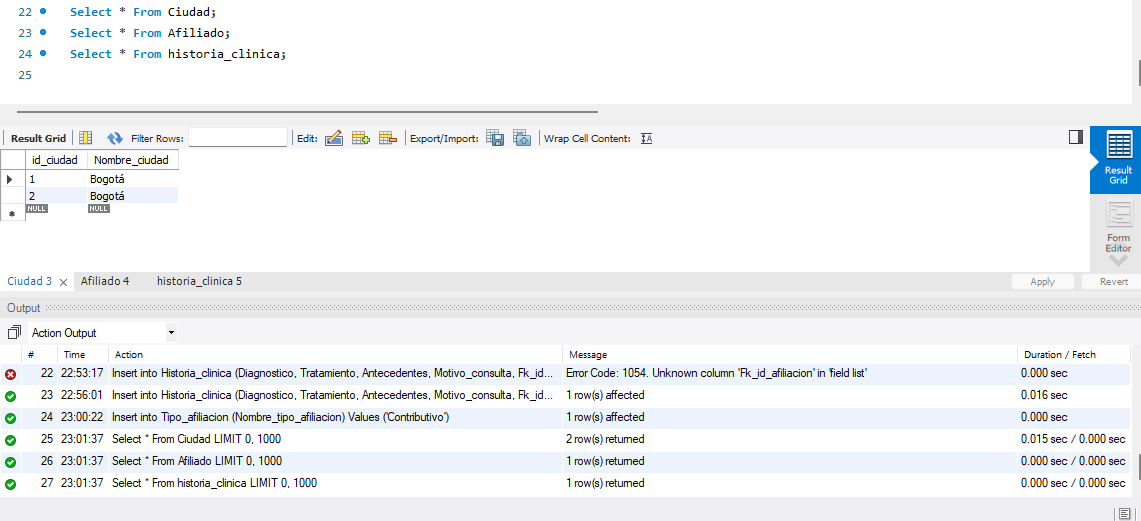Open the Action Output dropdown
The height and width of the screenshot is (521, 1141).
171,332
